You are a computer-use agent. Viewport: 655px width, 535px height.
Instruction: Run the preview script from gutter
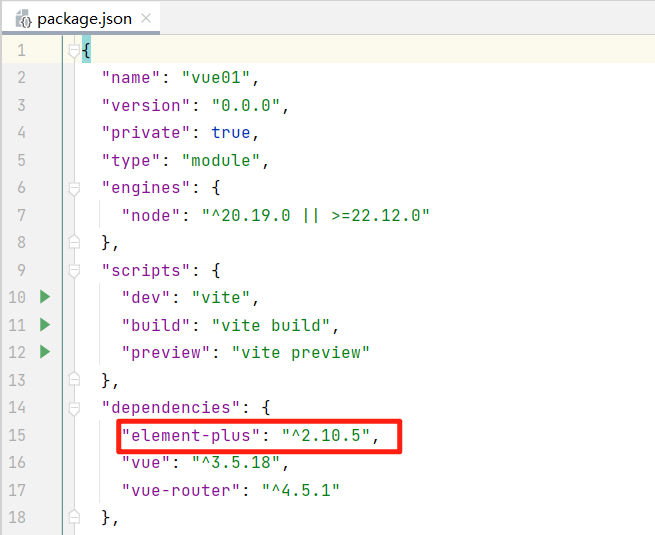[45, 352]
